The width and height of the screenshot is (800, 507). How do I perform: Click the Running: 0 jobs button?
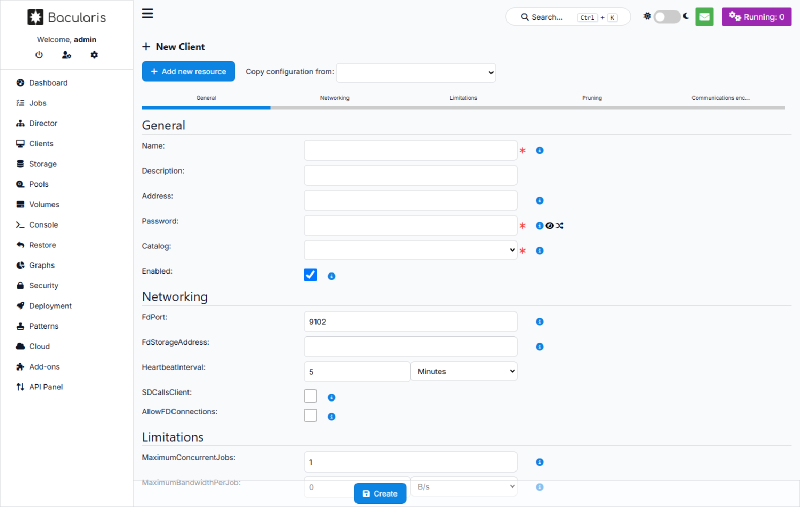click(x=756, y=17)
